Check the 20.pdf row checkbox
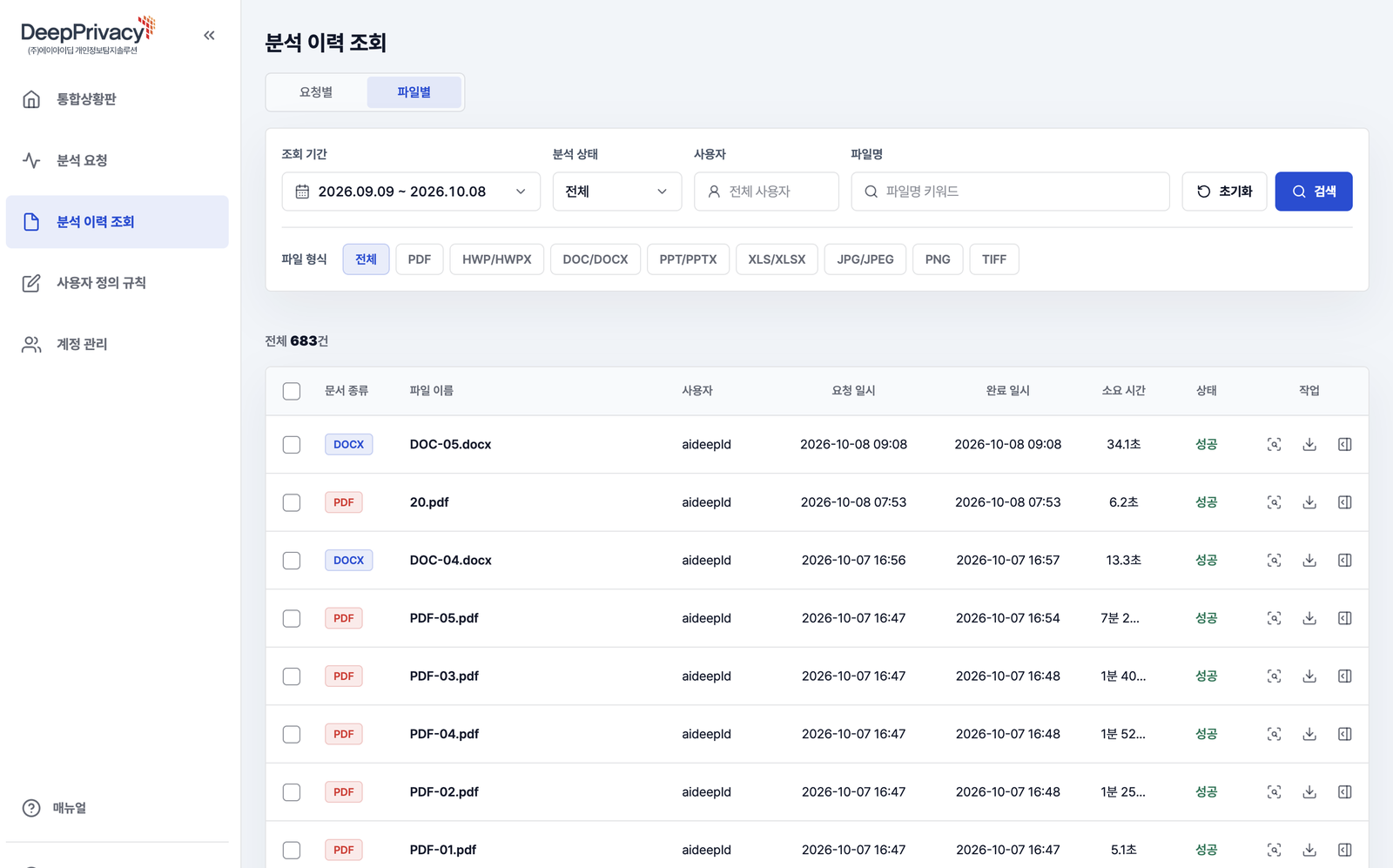 coord(292,502)
